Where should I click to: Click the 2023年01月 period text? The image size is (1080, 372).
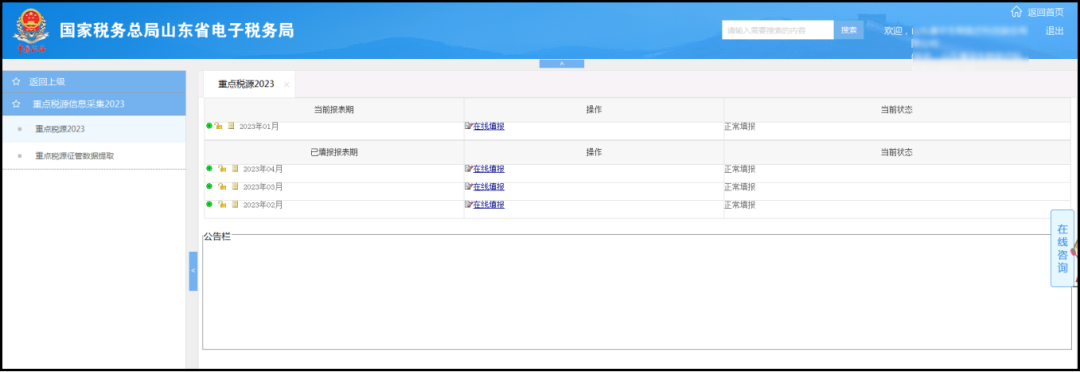(259, 126)
